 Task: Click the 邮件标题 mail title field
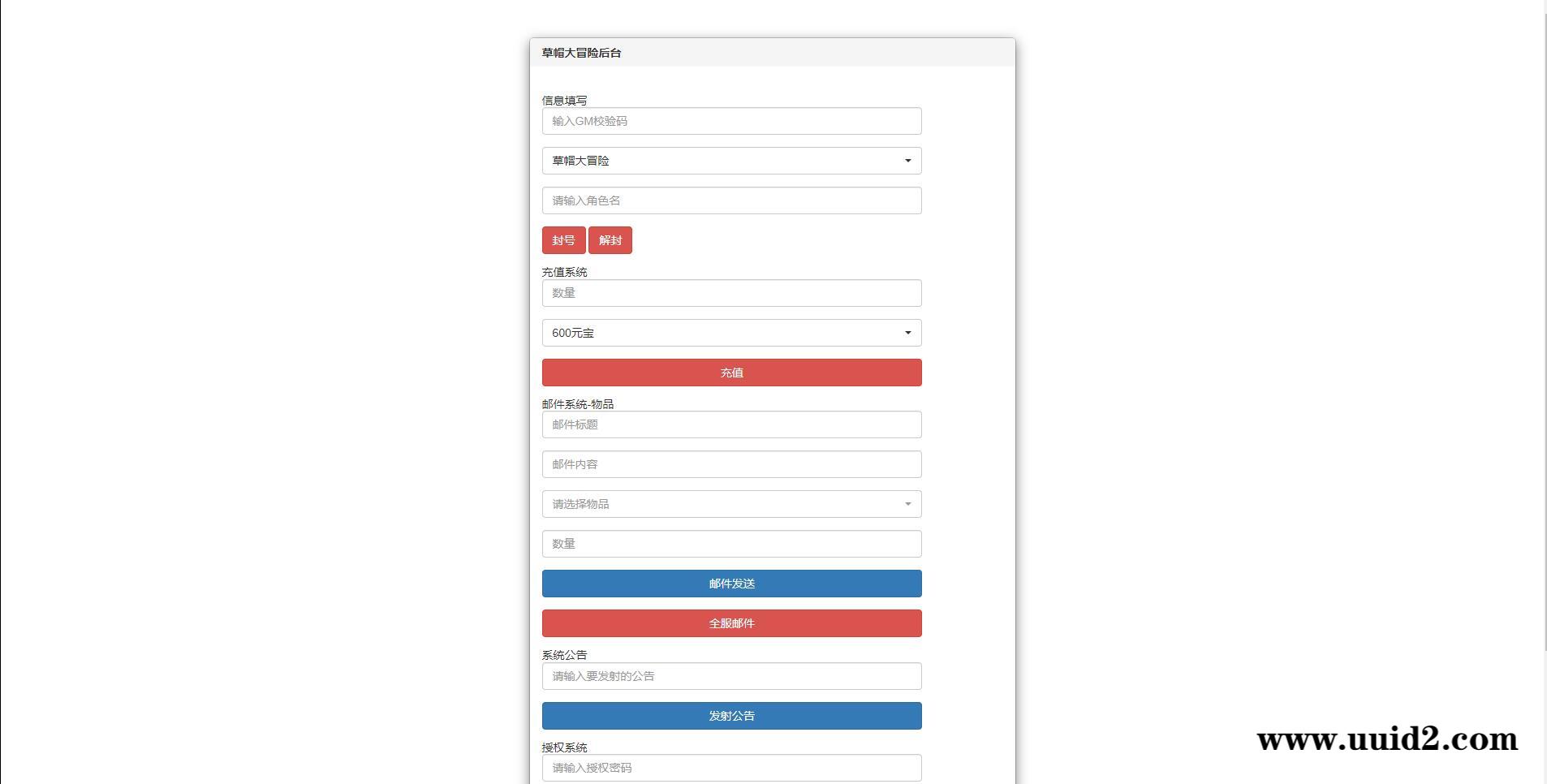(731, 424)
